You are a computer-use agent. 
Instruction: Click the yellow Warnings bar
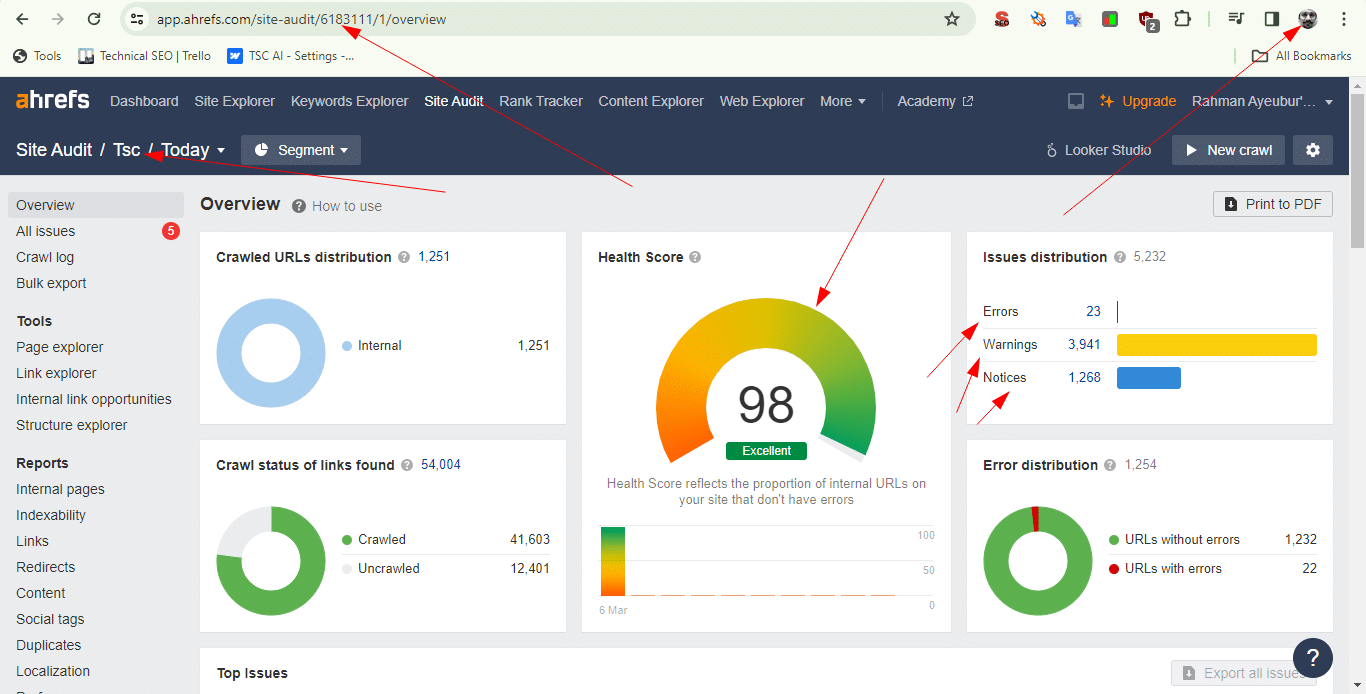click(x=1217, y=345)
